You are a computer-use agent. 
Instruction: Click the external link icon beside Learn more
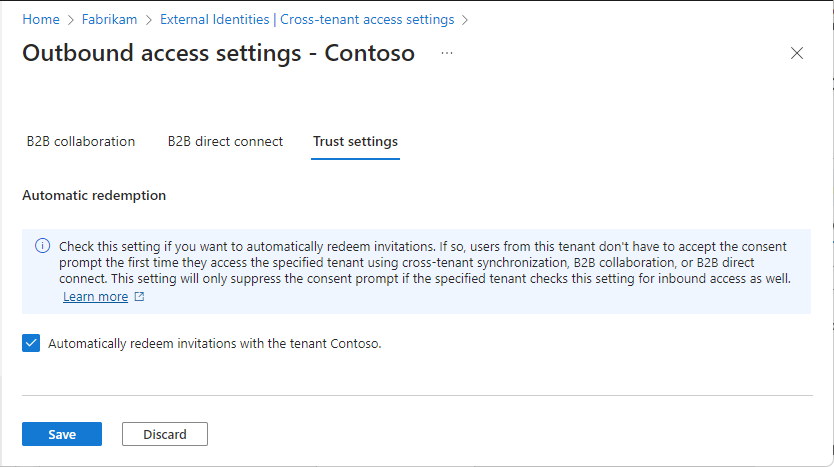click(x=139, y=297)
